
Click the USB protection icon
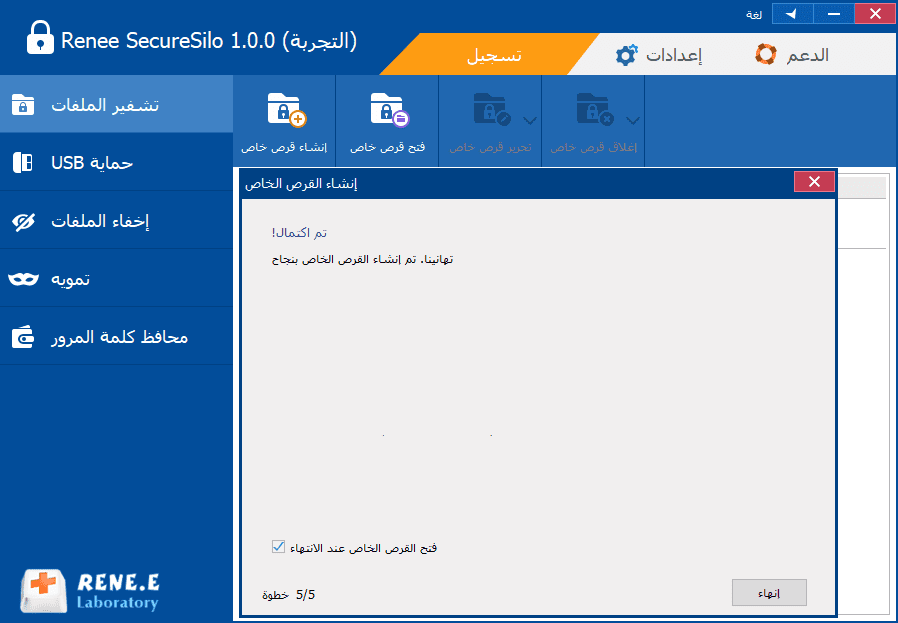pos(23,163)
